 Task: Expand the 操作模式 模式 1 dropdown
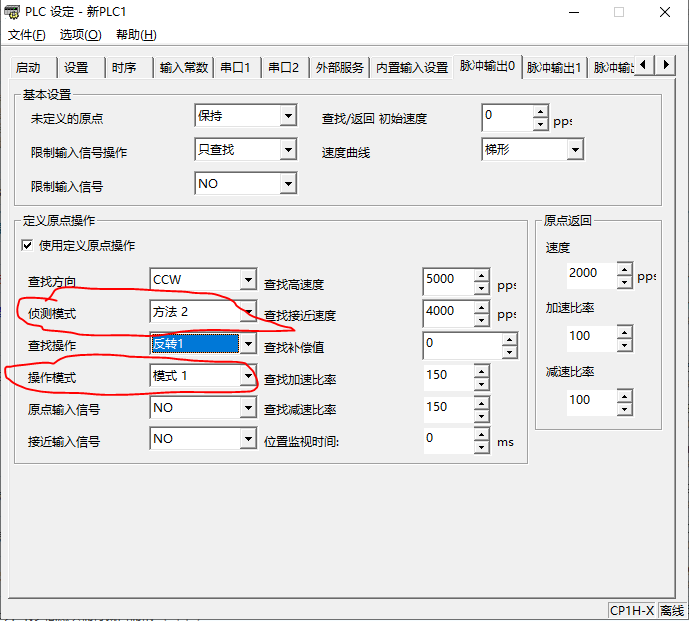[x=247, y=376]
